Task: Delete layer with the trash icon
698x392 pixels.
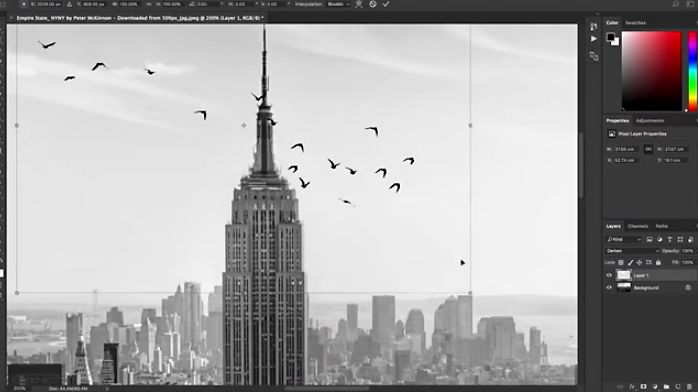Action: [689, 387]
